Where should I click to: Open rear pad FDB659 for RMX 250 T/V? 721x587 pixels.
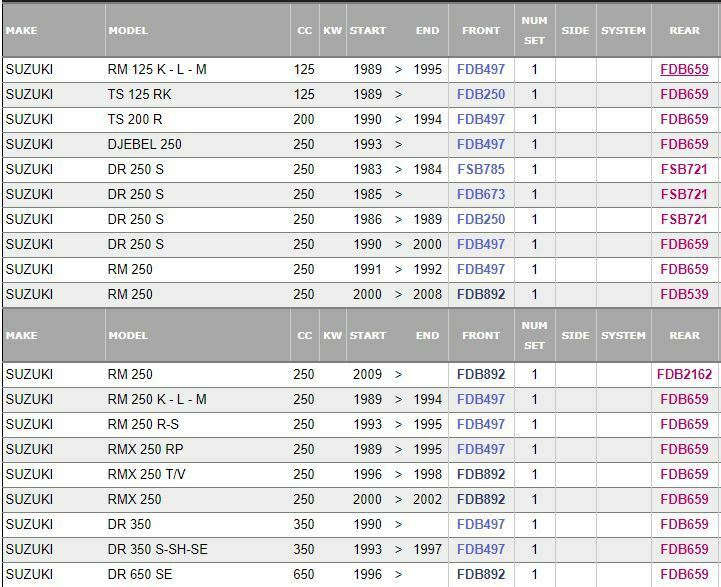point(684,474)
